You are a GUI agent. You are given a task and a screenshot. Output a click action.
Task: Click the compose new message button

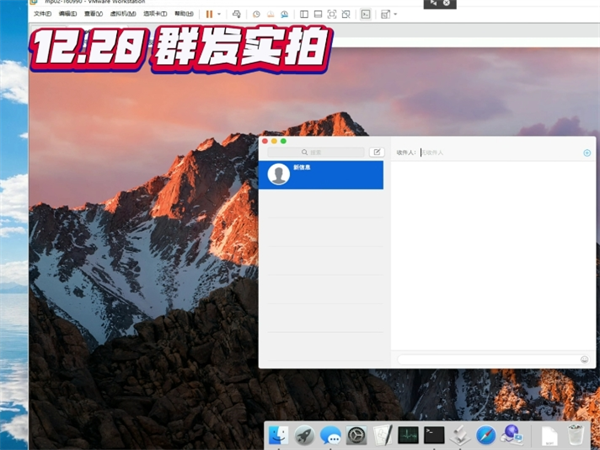pyautogui.click(x=376, y=152)
